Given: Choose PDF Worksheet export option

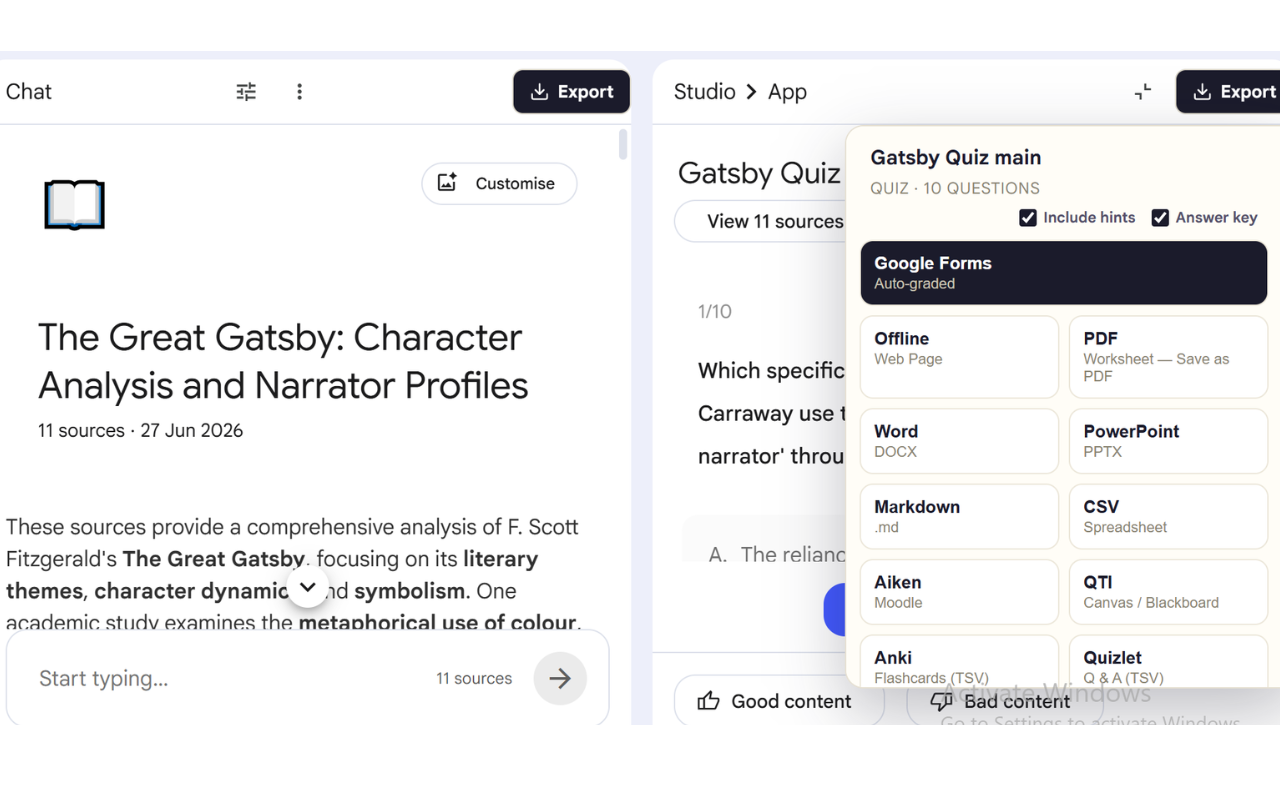Looking at the screenshot, I should point(1168,357).
